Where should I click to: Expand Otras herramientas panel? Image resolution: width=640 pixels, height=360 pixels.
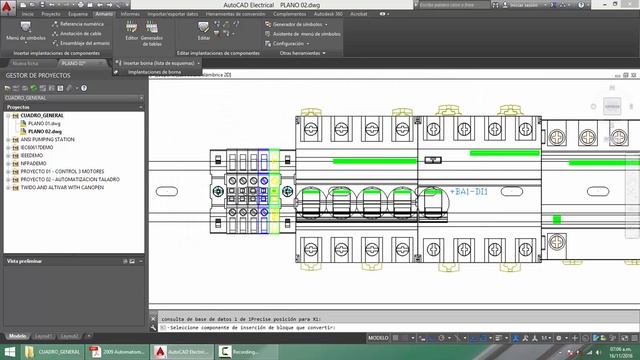[x=302, y=53]
